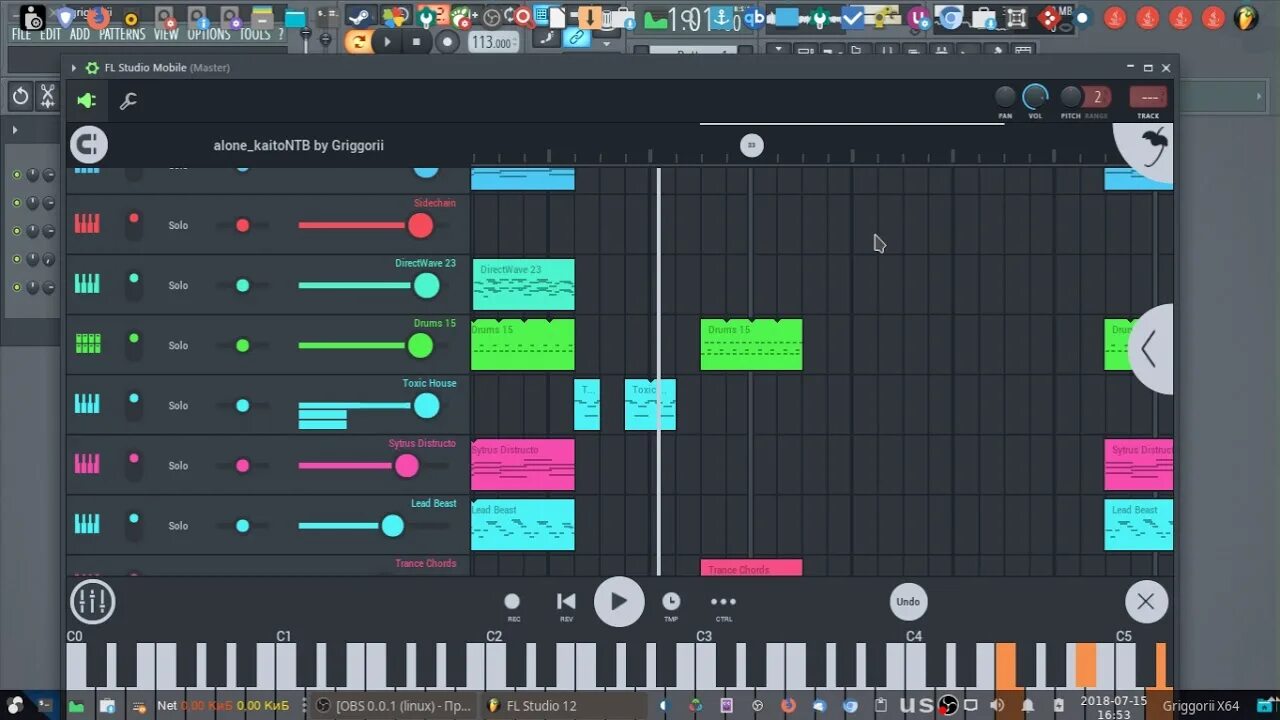Open the PATTERNS menu
This screenshot has width=1280, height=720.
tap(122, 34)
